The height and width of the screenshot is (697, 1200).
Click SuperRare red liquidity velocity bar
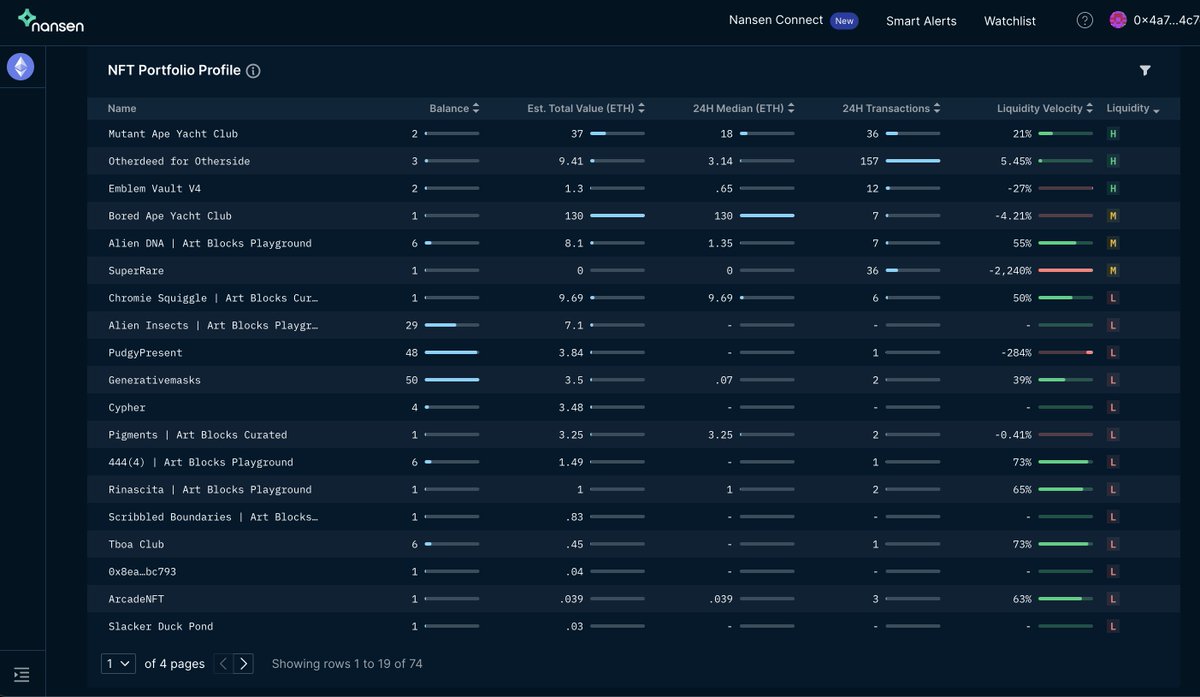pos(1065,271)
